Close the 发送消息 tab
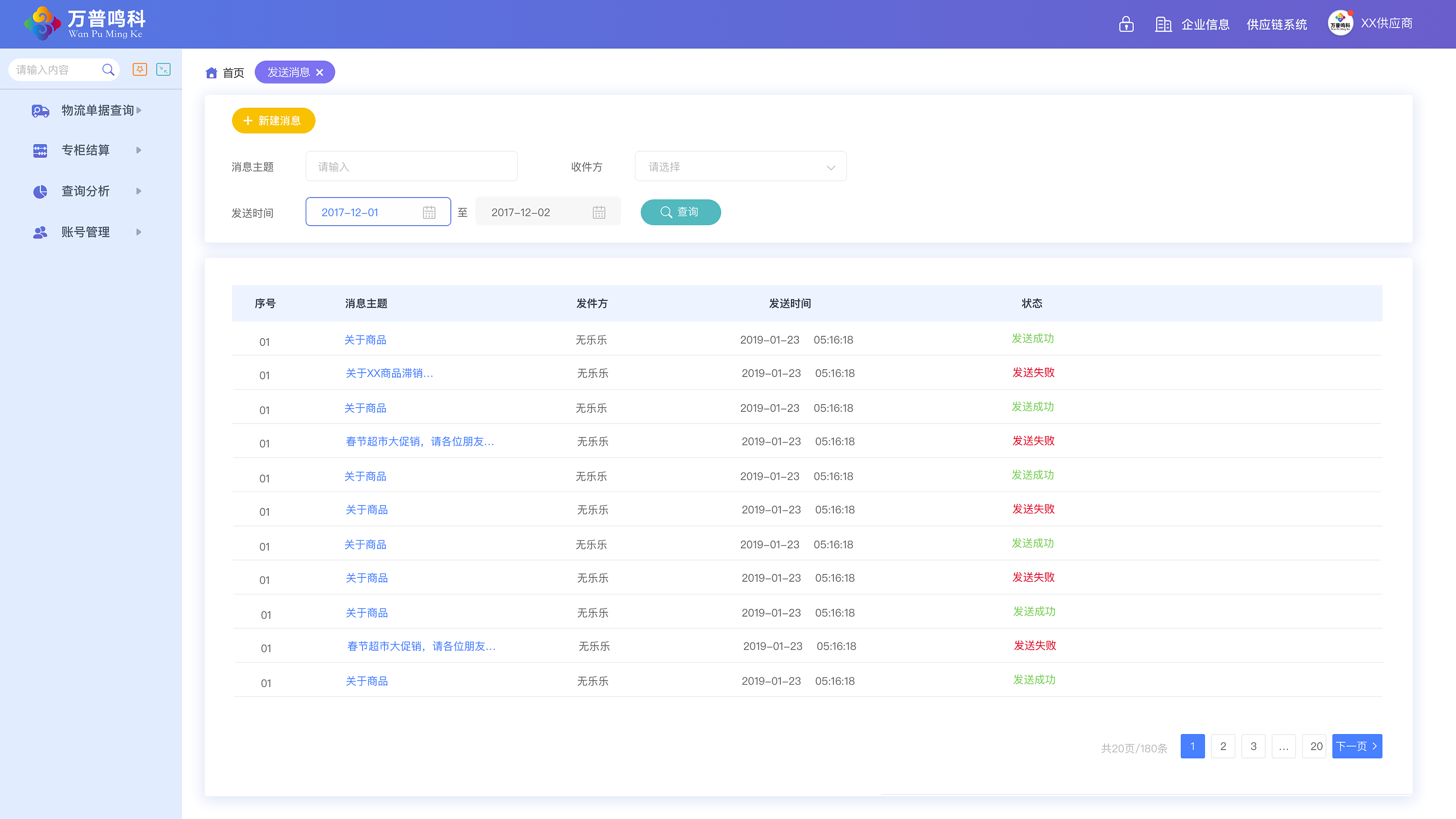 coord(320,72)
